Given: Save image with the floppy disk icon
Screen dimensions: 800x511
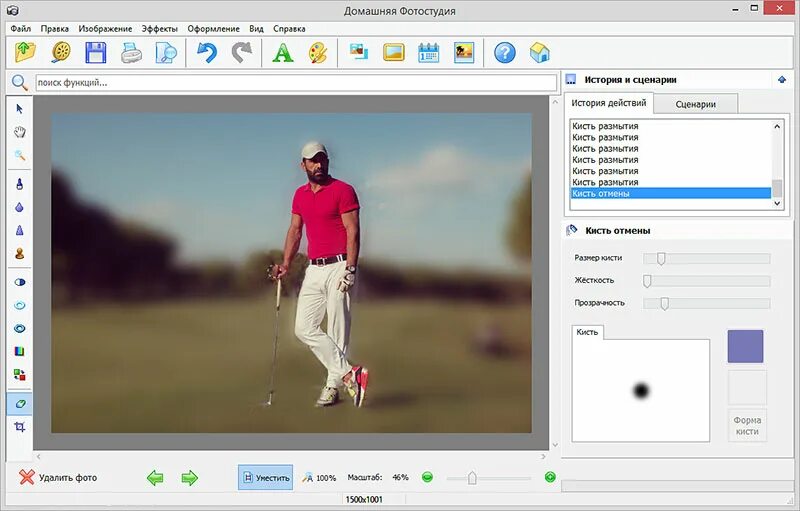Looking at the screenshot, I should pos(96,53).
